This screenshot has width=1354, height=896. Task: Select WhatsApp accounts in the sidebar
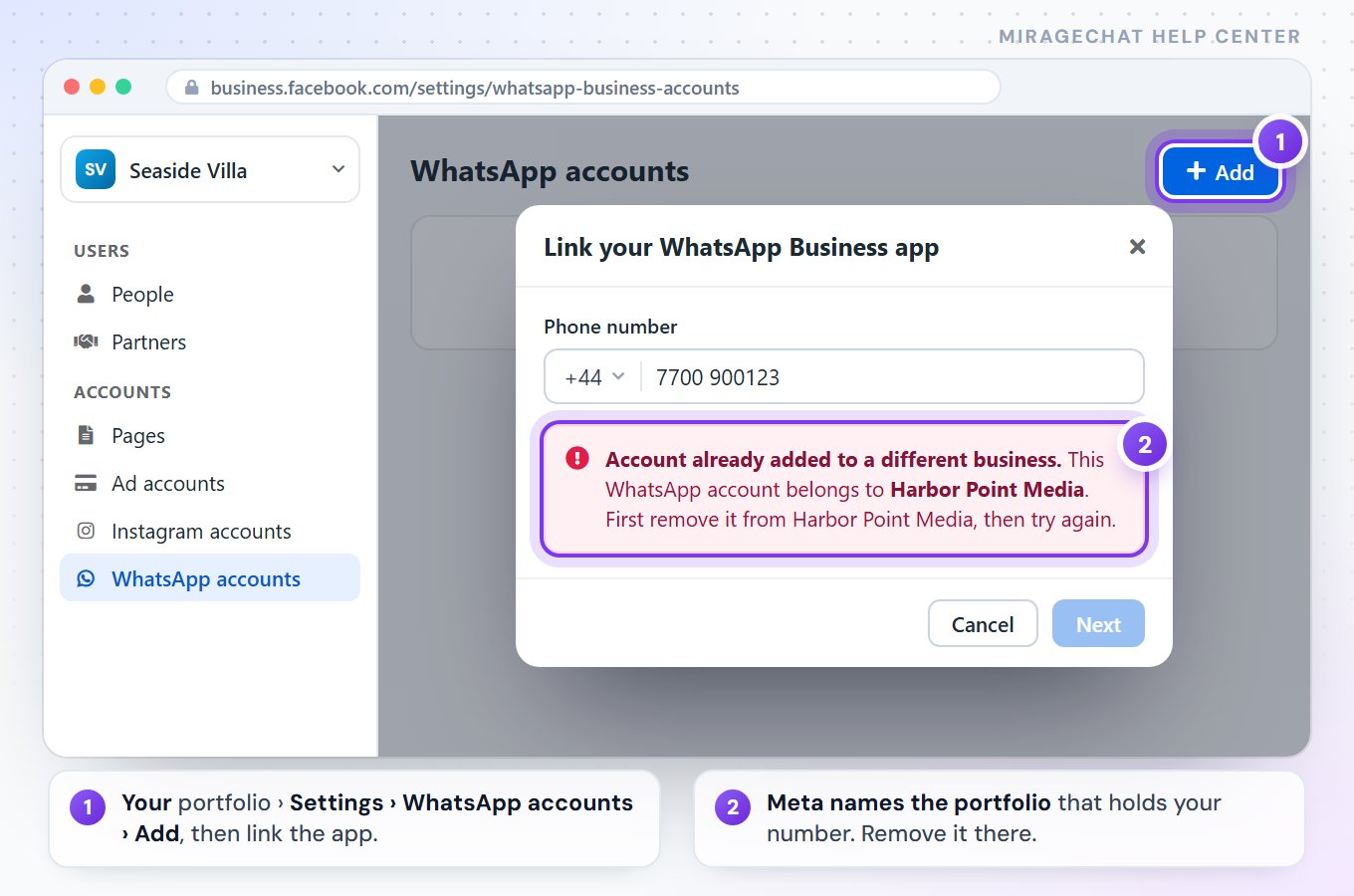210,578
